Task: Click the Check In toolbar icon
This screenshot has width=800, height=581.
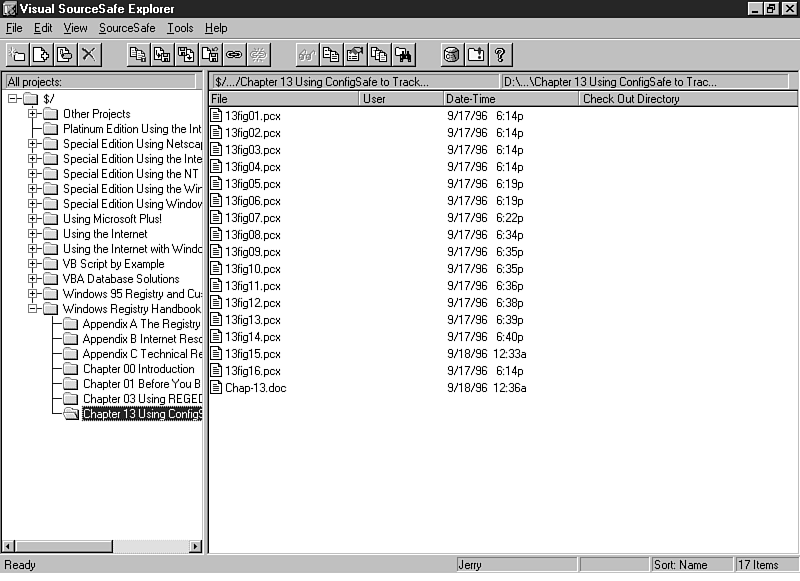Action: coord(186,55)
